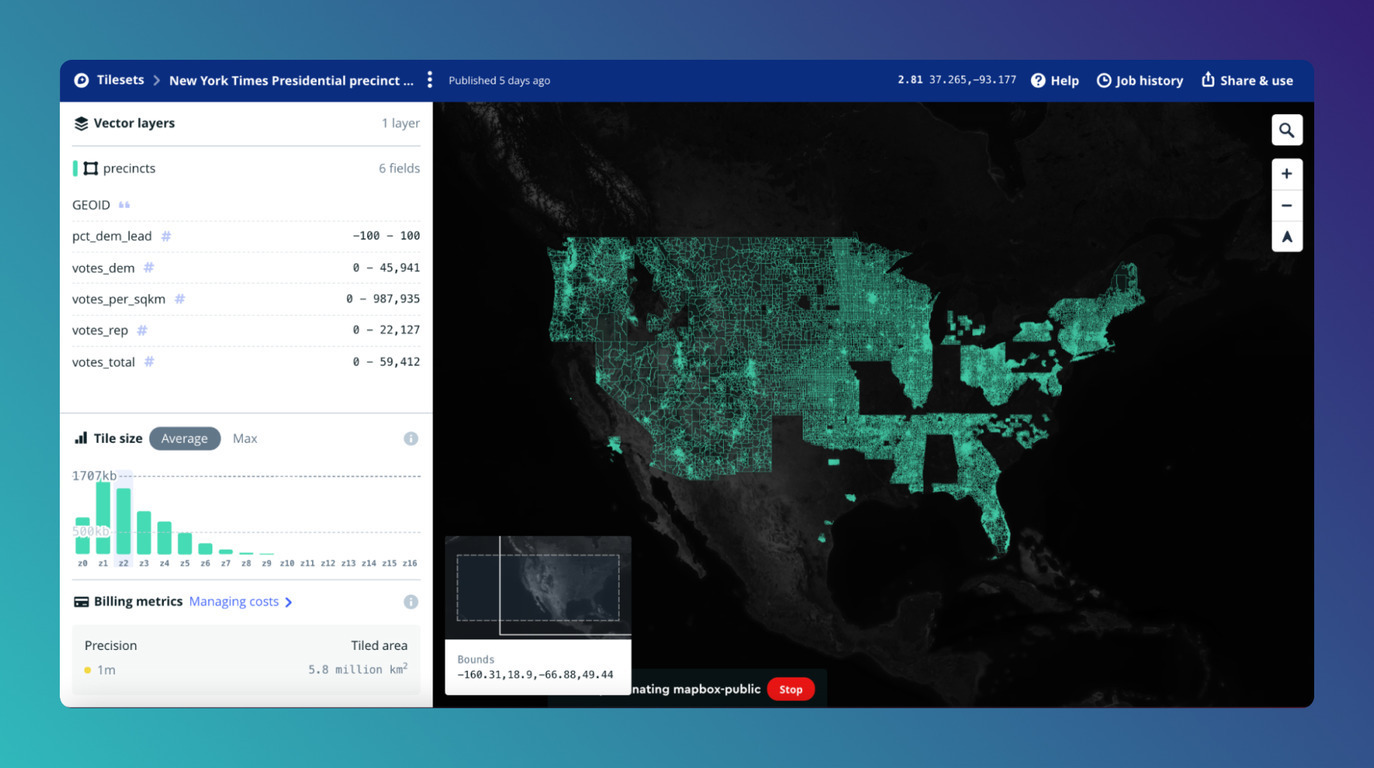
Task: Click the number icon beside votes_rep
Action: tap(142, 330)
